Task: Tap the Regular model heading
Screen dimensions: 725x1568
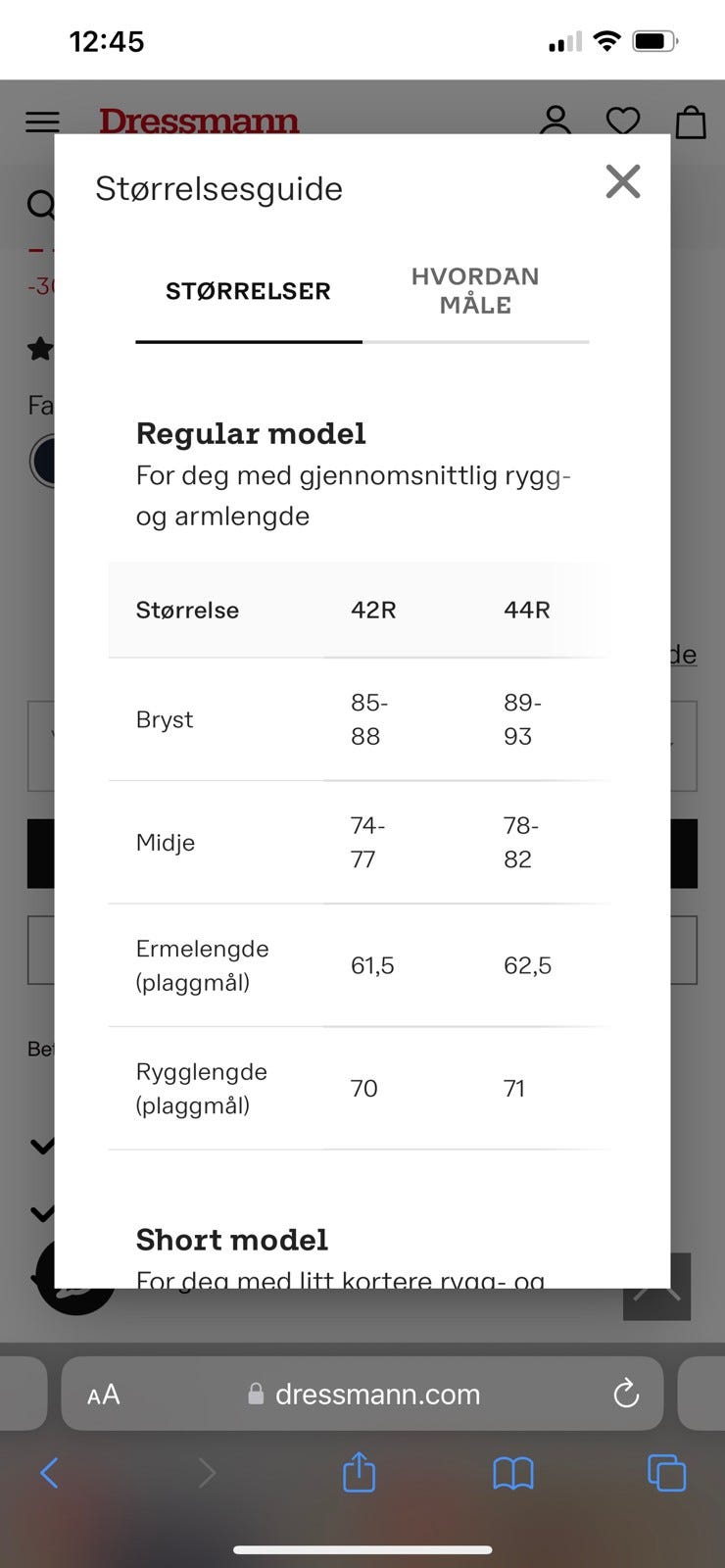Action: click(251, 433)
